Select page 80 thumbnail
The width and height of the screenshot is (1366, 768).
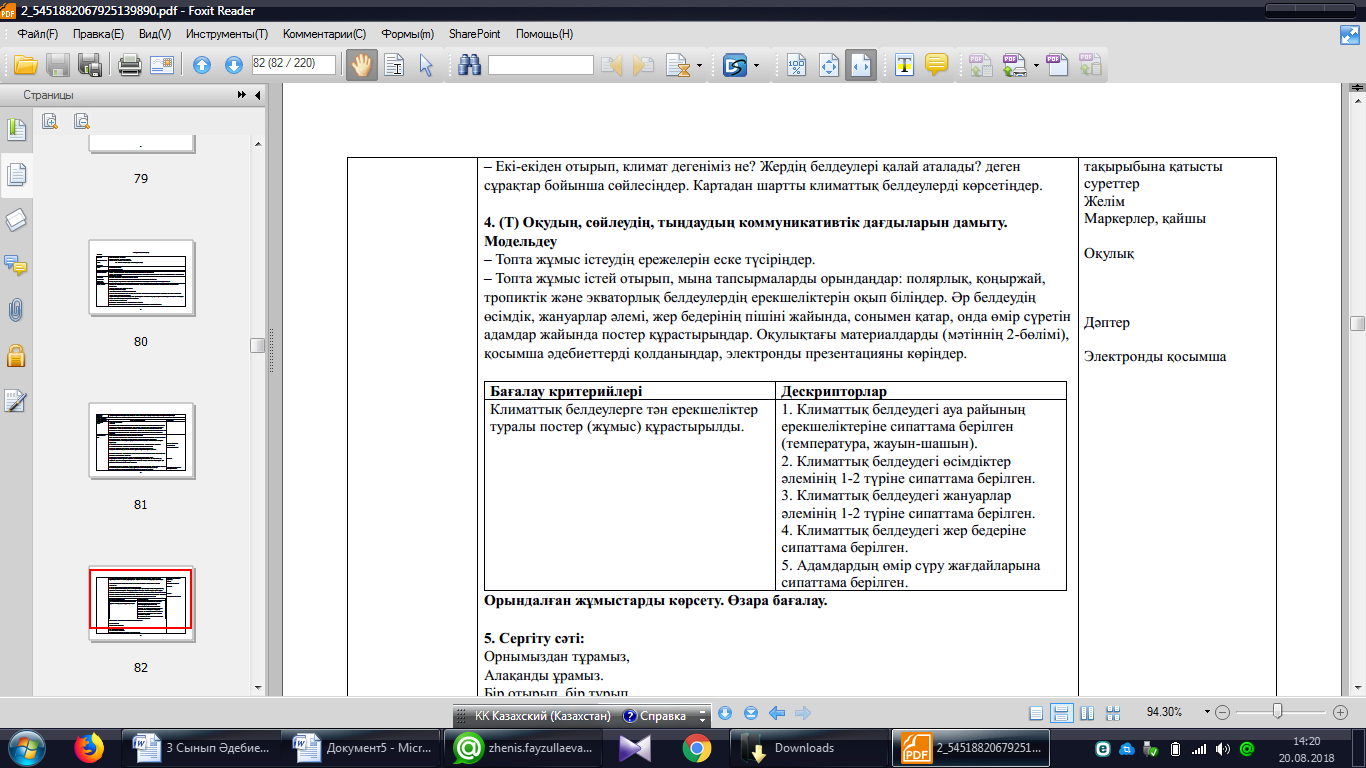(140, 277)
